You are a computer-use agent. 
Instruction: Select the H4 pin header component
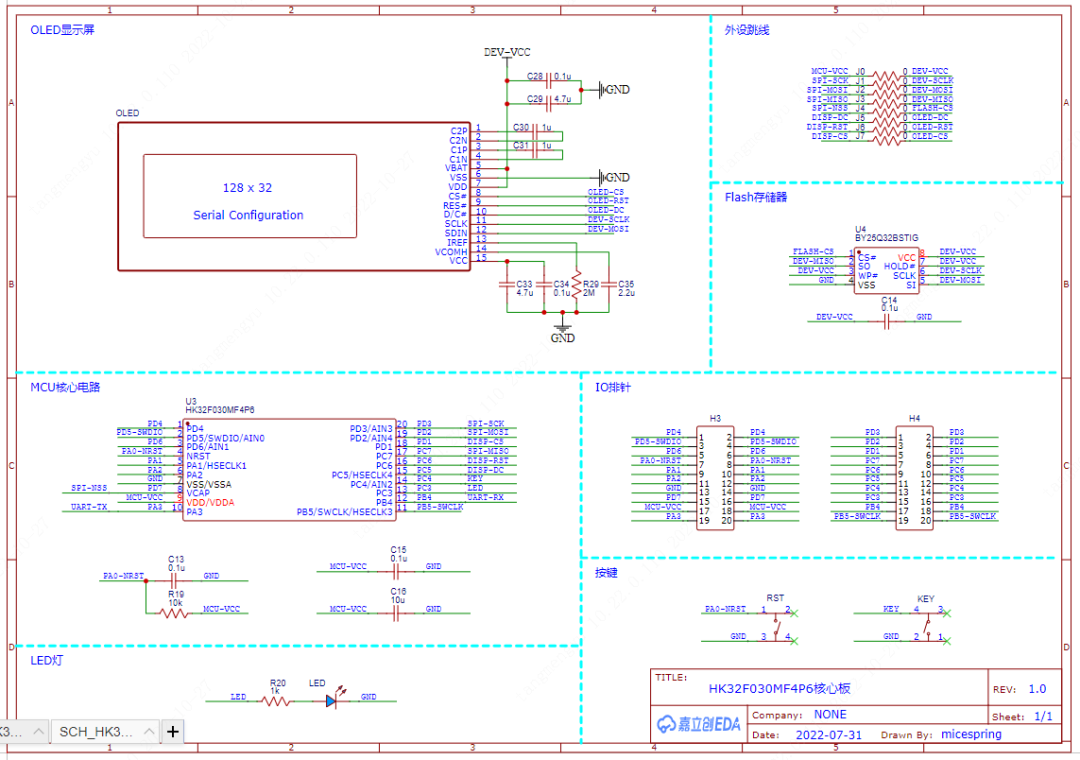(x=914, y=476)
